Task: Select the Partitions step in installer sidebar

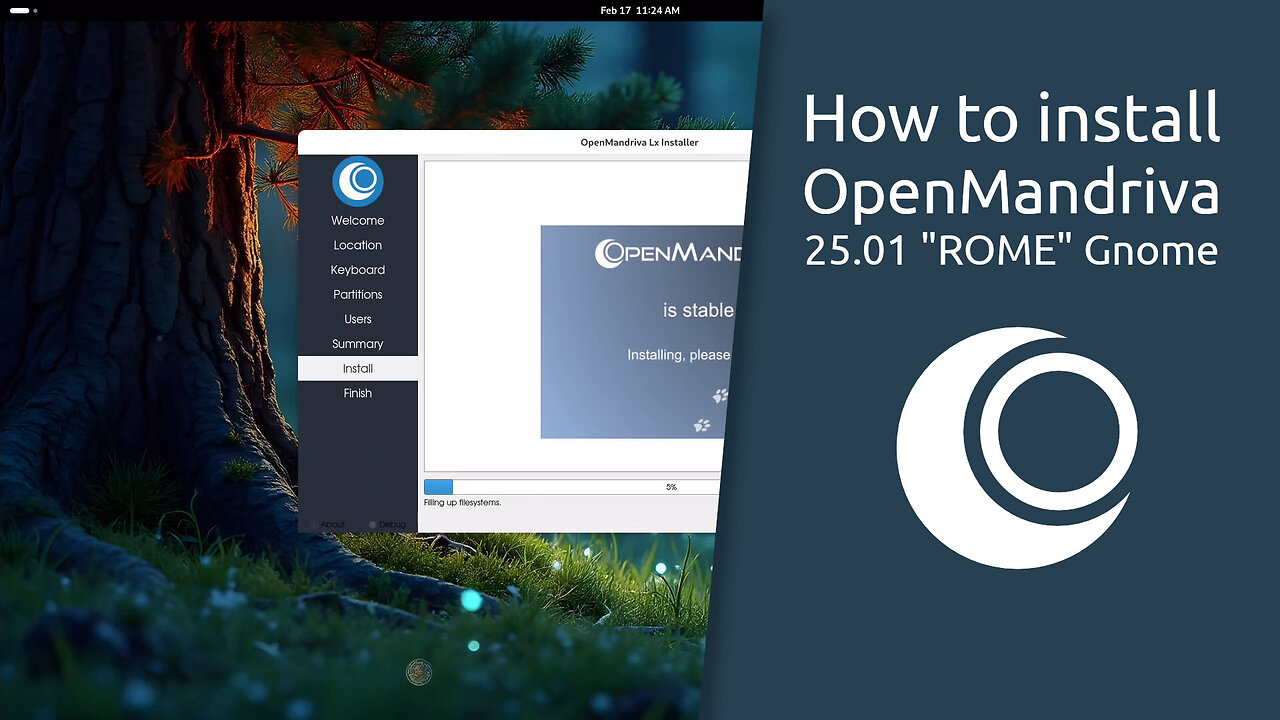Action: click(358, 294)
